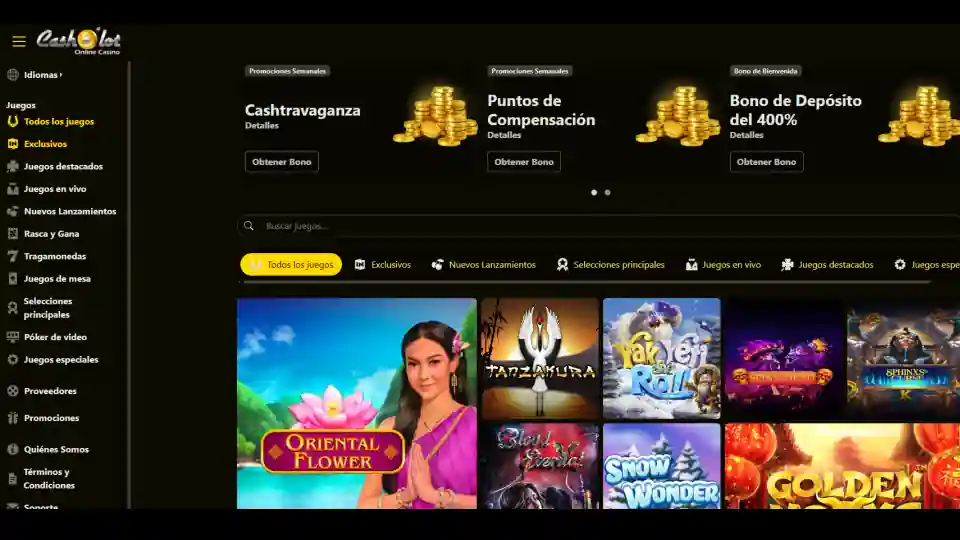
Task: Switch to second promo carousel dot
Action: click(607, 192)
